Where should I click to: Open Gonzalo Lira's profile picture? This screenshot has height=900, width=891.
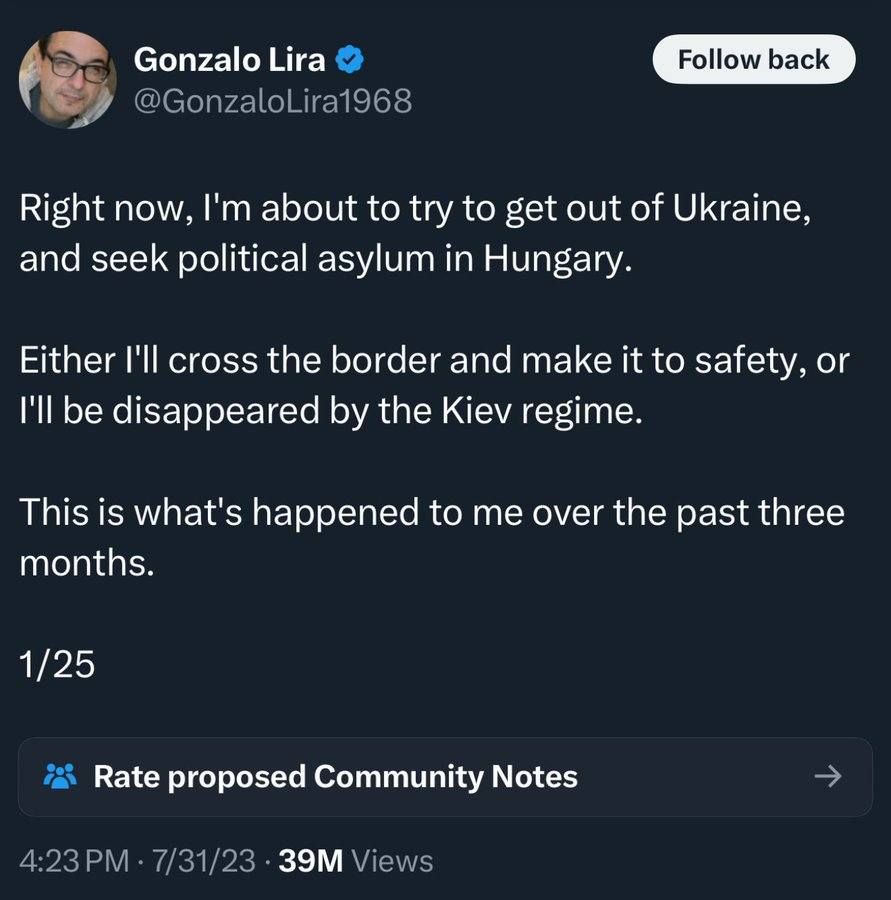pos(68,79)
